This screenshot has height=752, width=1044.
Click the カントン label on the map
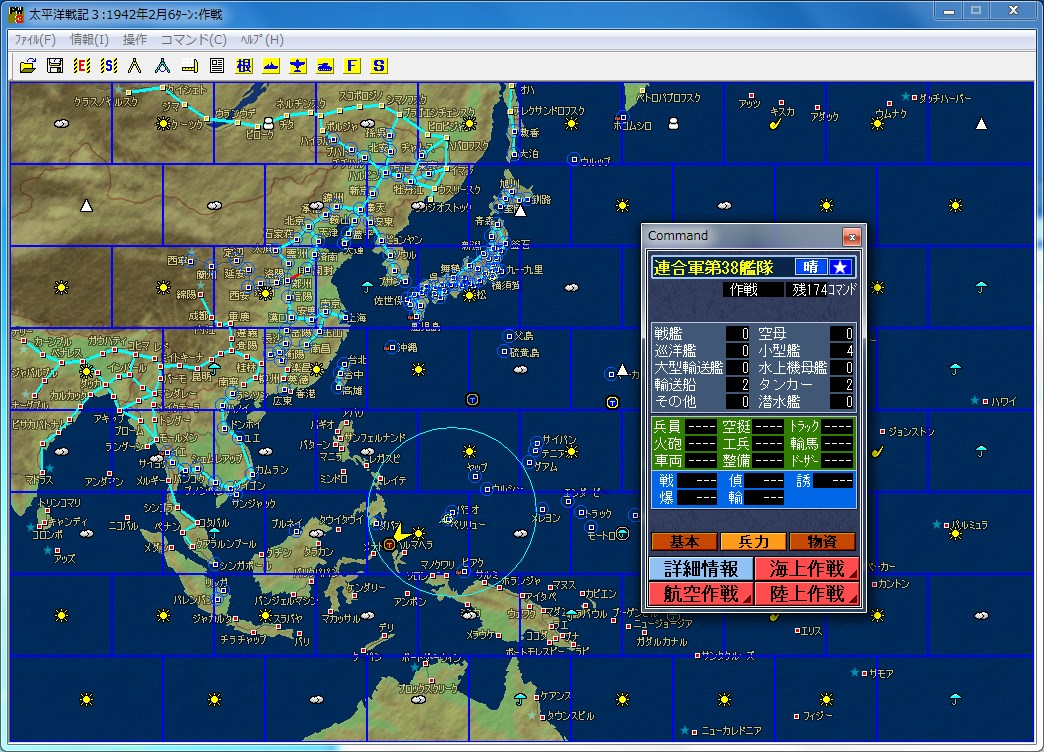click(x=893, y=584)
